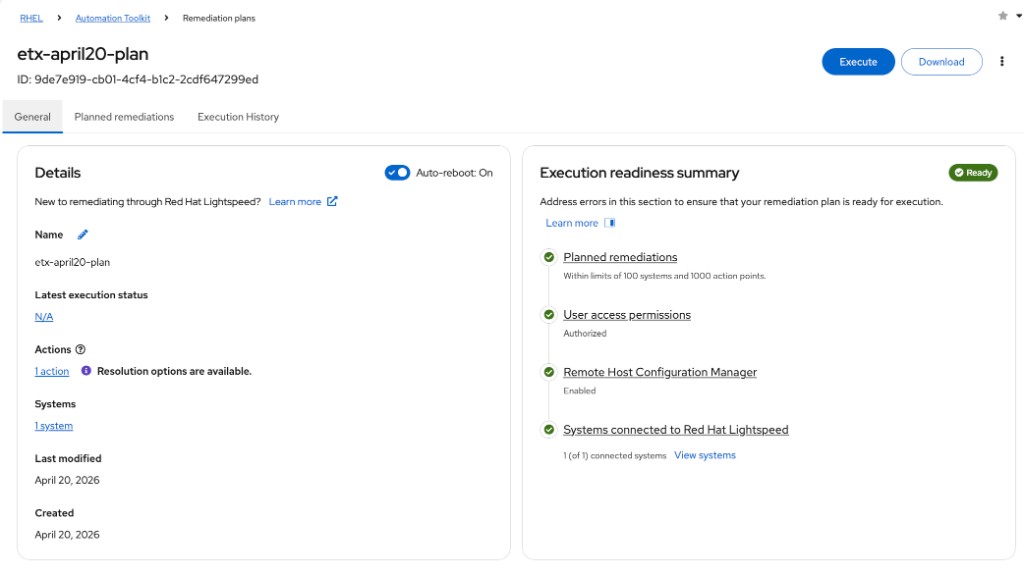Image resolution: width=1024 pixels, height=575 pixels.
Task: Click Remote Host Configuration Manager heading
Action: tap(660, 372)
